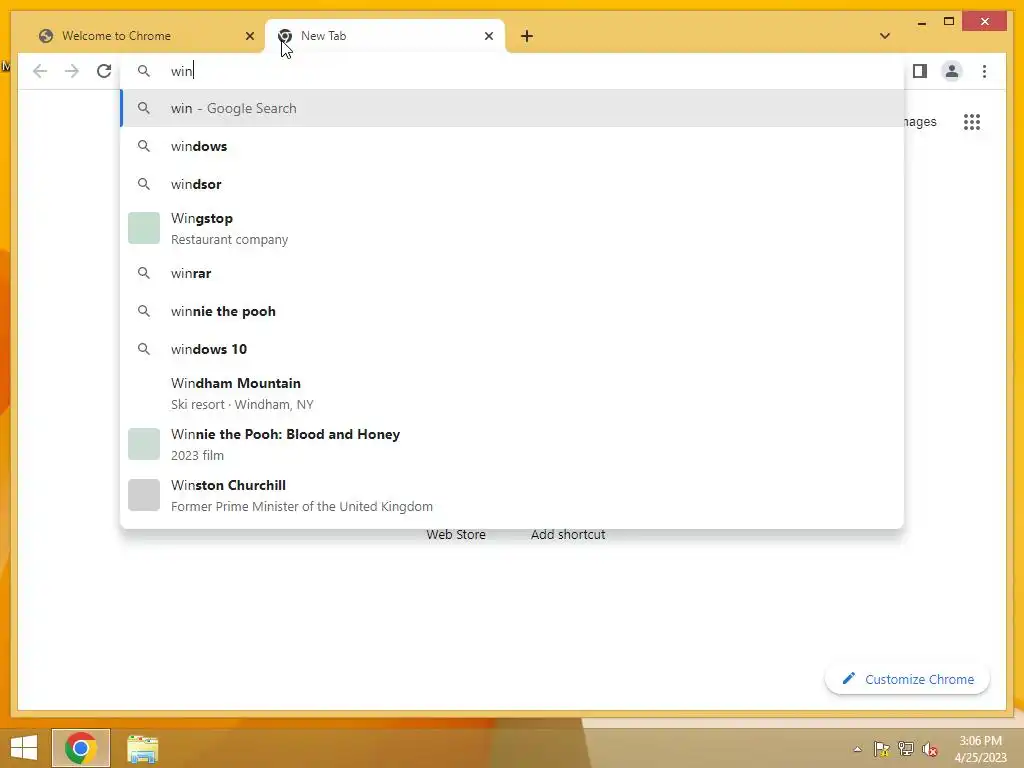Select the 'windows 10' suggestion
The height and width of the screenshot is (768, 1024).
[513, 349]
